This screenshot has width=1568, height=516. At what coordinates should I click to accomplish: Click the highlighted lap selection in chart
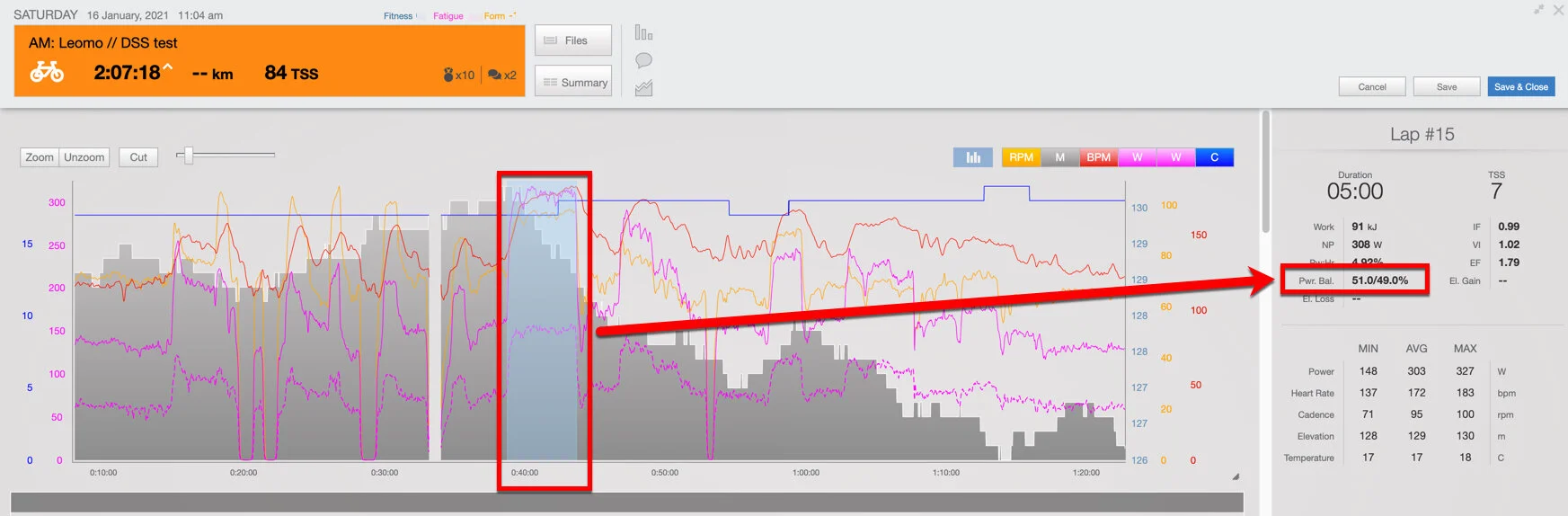click(541, 320)
